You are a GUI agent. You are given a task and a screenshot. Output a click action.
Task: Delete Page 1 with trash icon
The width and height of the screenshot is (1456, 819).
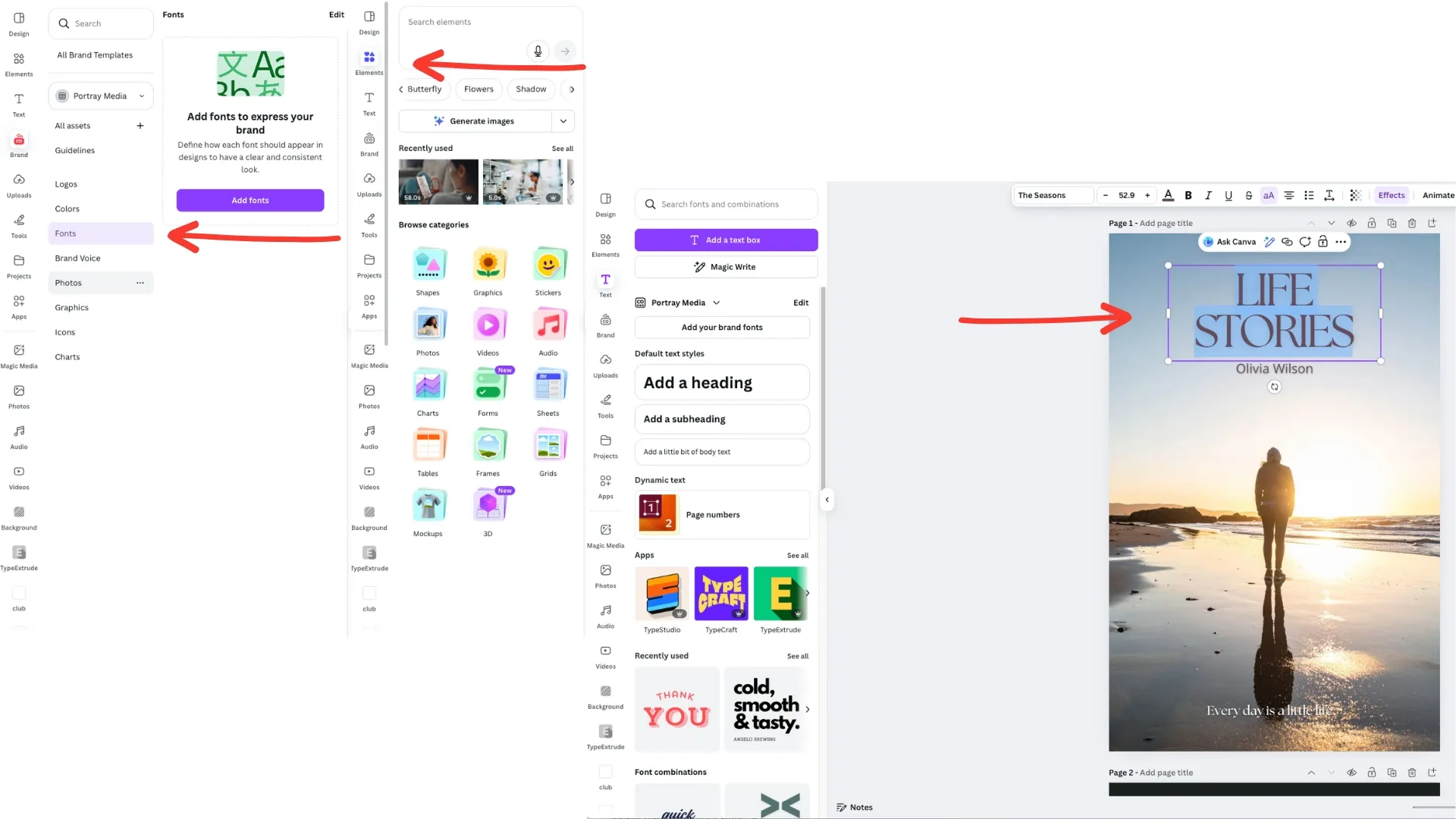[x=1411, y=223]
